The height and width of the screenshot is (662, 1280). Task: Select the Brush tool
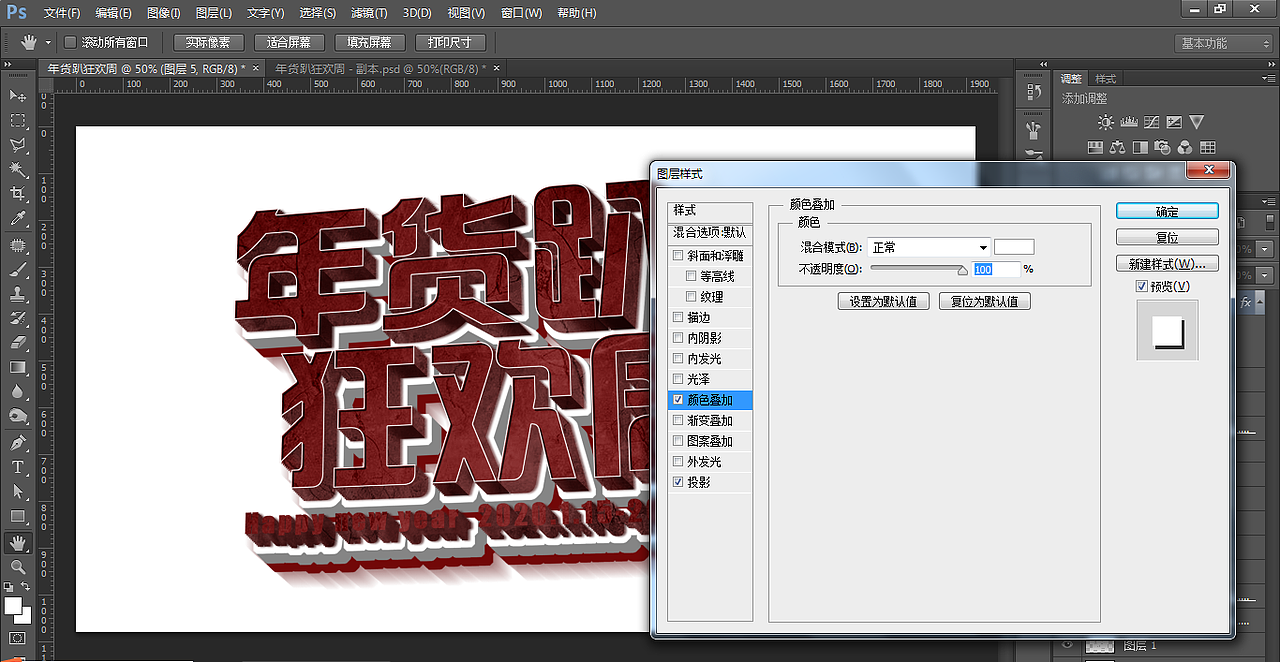(x=15, y=272)
